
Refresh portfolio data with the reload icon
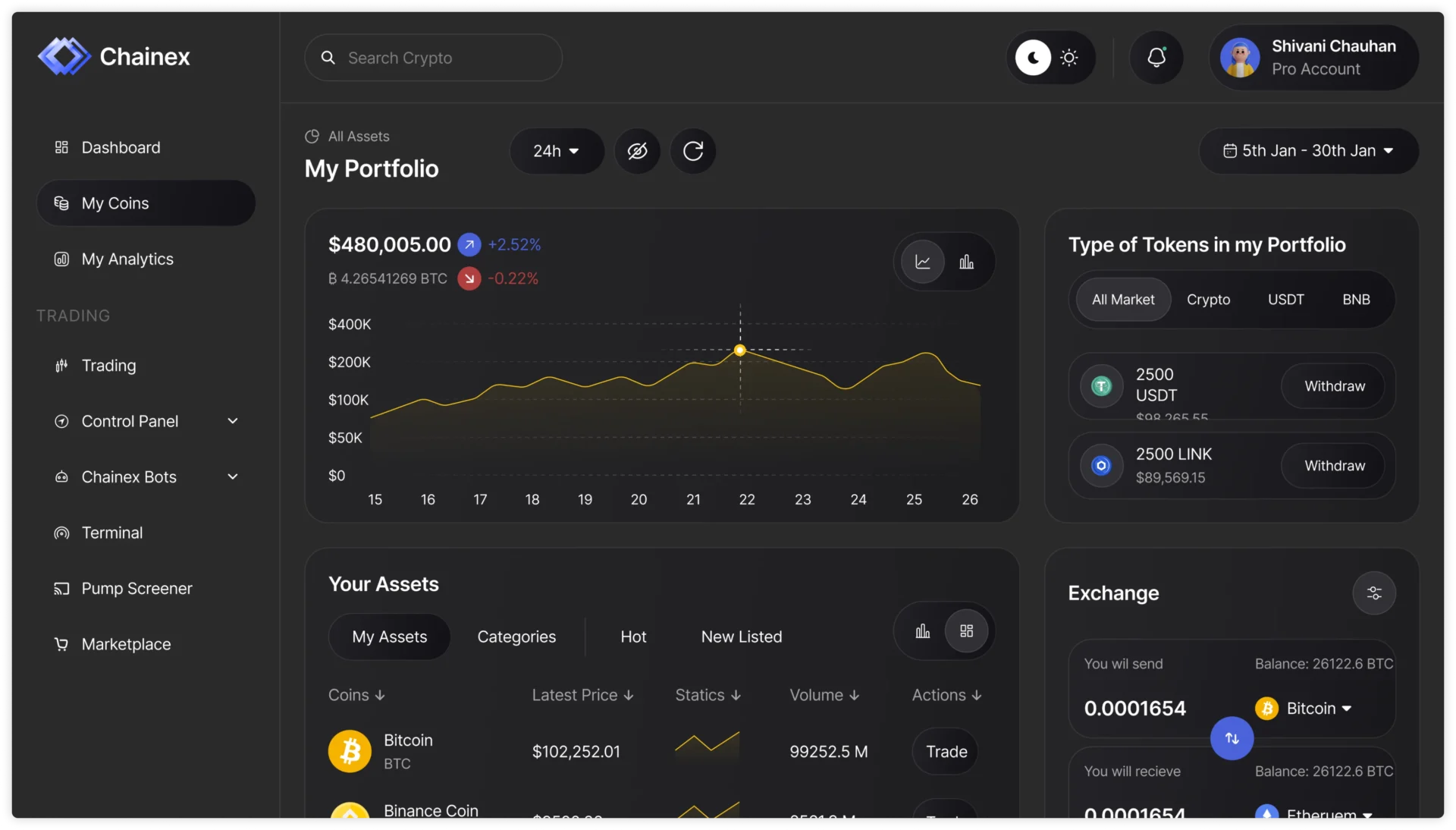tap(693, 151)
